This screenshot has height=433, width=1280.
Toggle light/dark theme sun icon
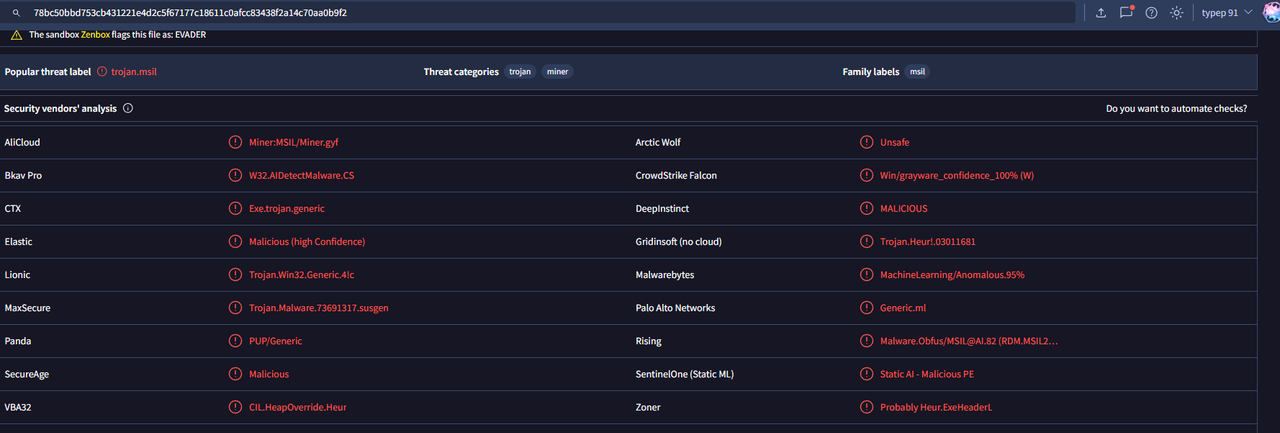pos(1177,13)
